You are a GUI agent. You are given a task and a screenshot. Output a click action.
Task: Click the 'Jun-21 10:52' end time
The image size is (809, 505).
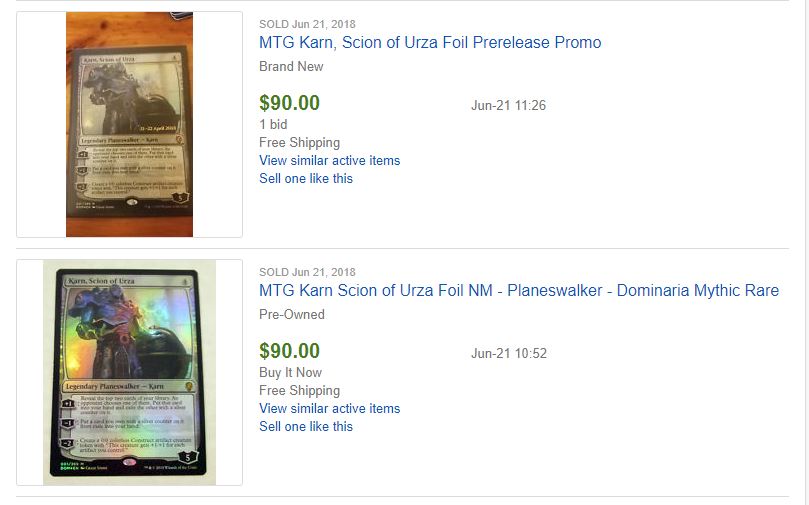click(509, 353)
